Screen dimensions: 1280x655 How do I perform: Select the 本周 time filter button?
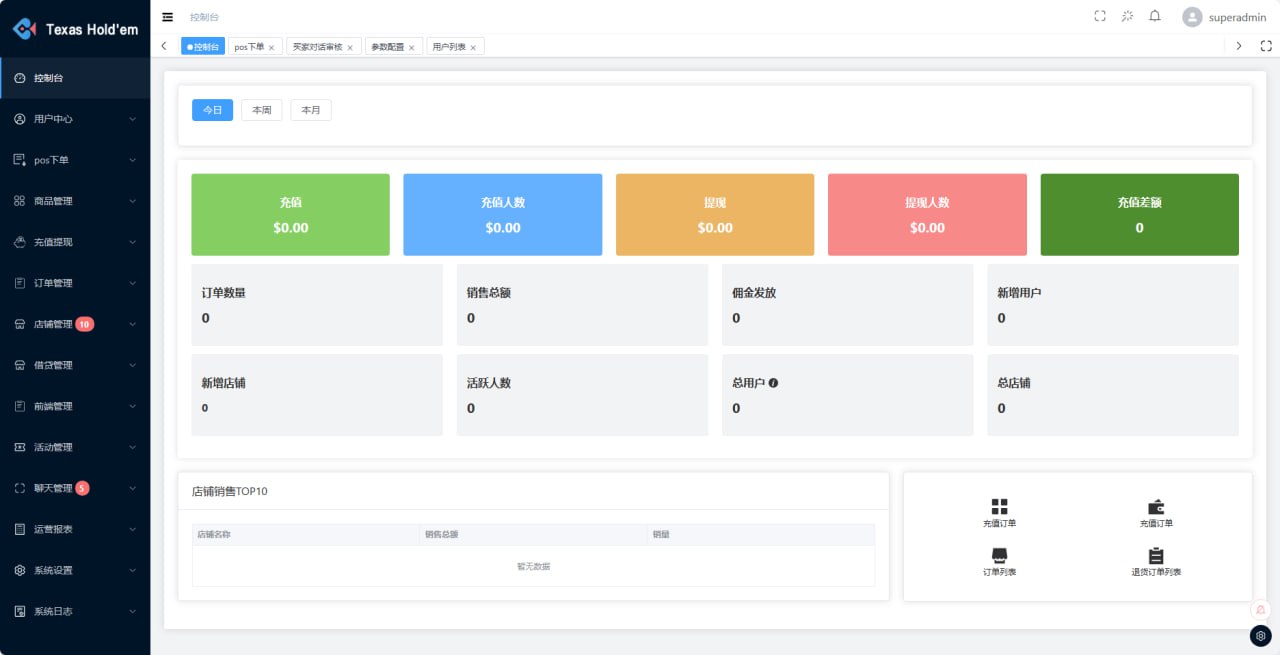[262, 110]
